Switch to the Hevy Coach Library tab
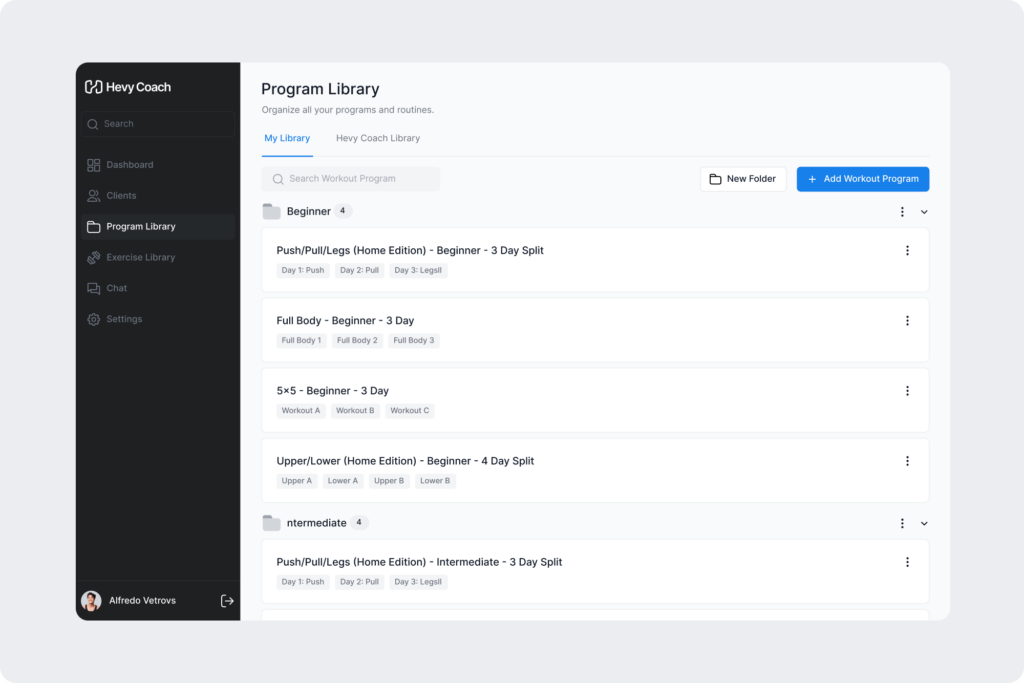 point(378,138)
